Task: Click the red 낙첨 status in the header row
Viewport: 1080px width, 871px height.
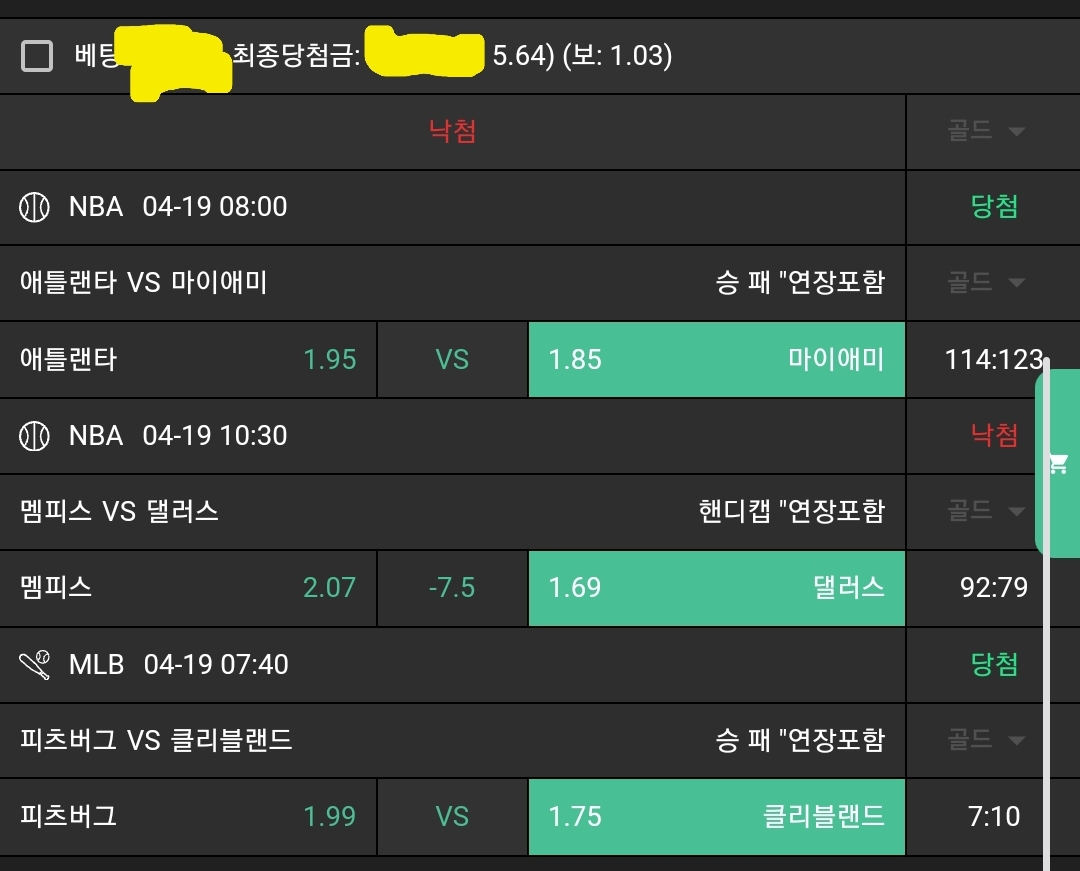Action: 452,132
